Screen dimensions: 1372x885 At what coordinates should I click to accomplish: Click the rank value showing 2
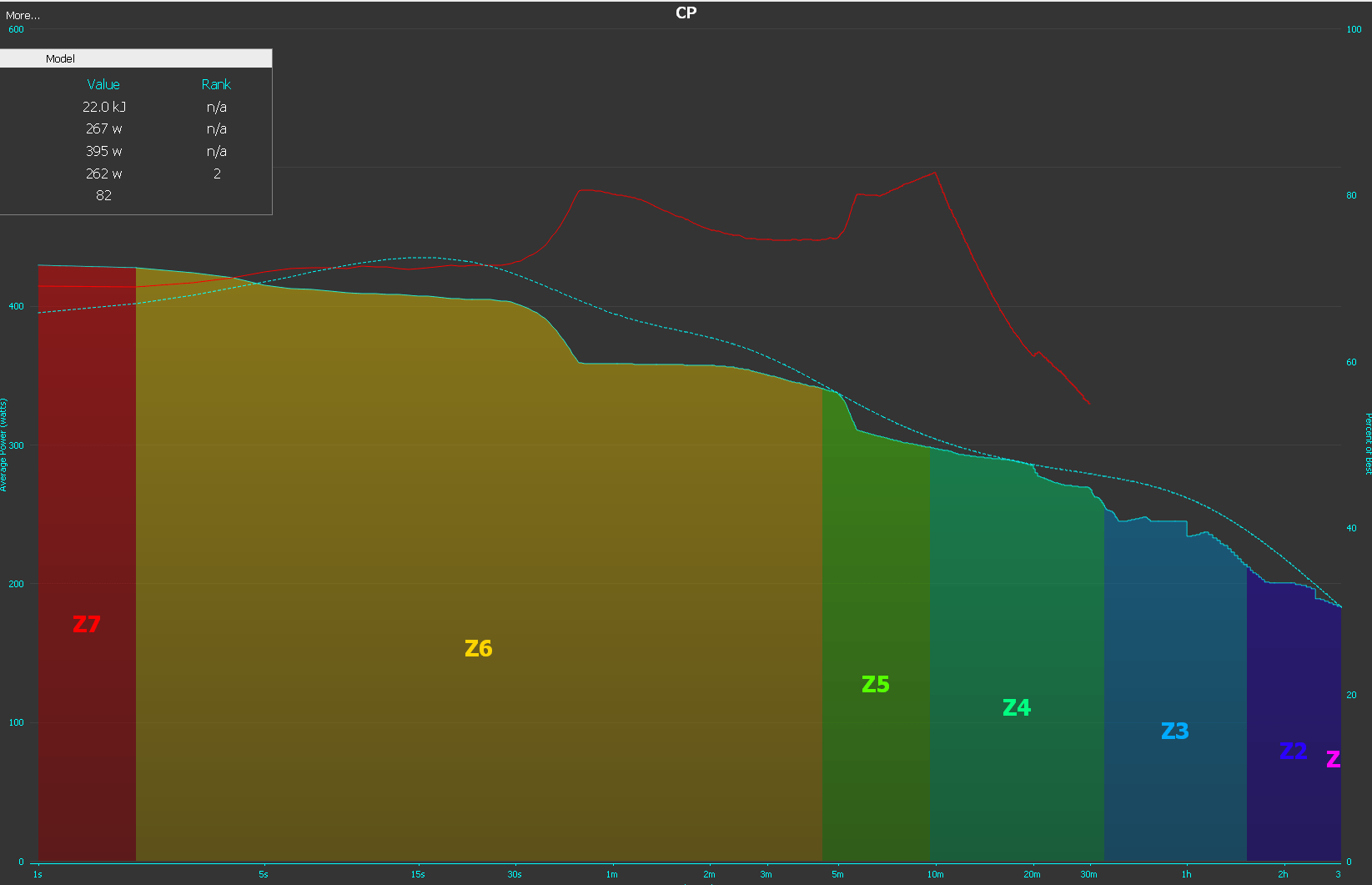point(216,173)
